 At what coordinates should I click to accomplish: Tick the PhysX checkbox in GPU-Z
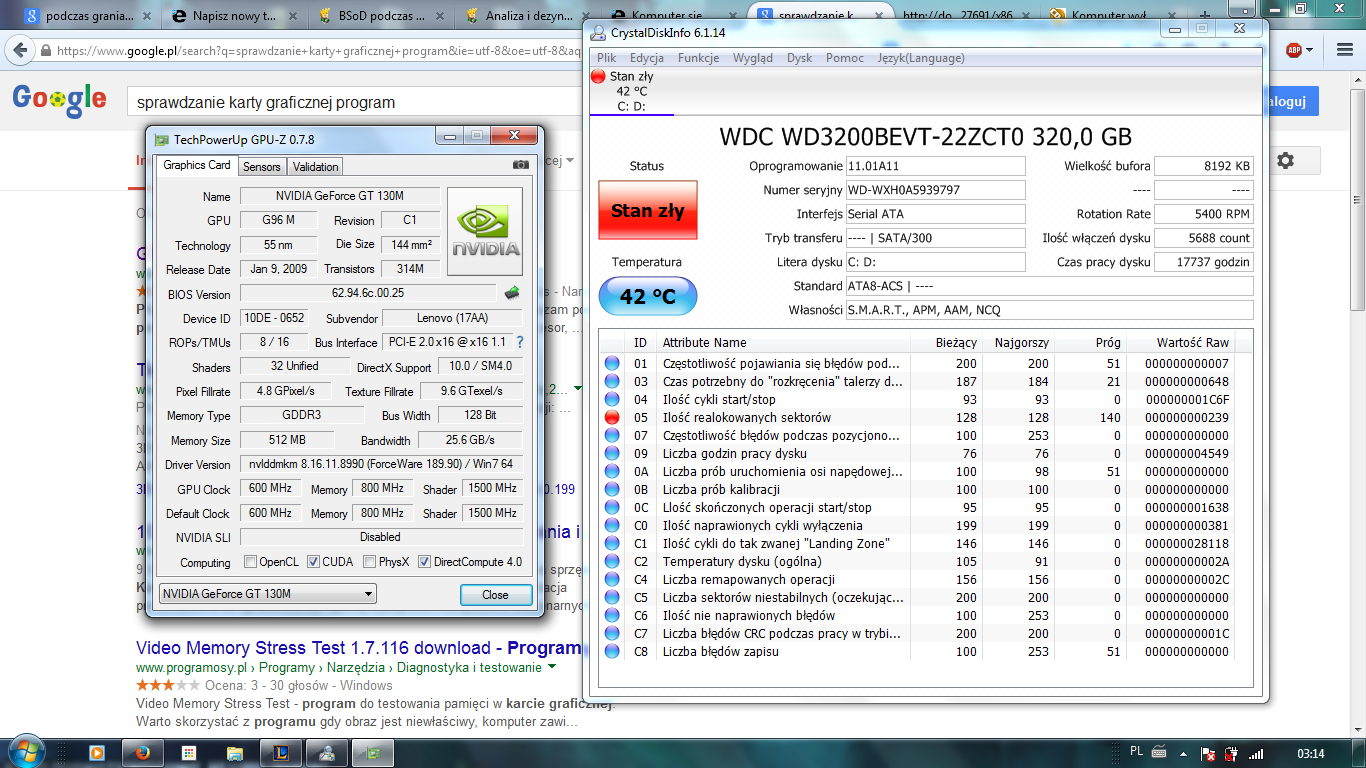(x=369, y=562)
